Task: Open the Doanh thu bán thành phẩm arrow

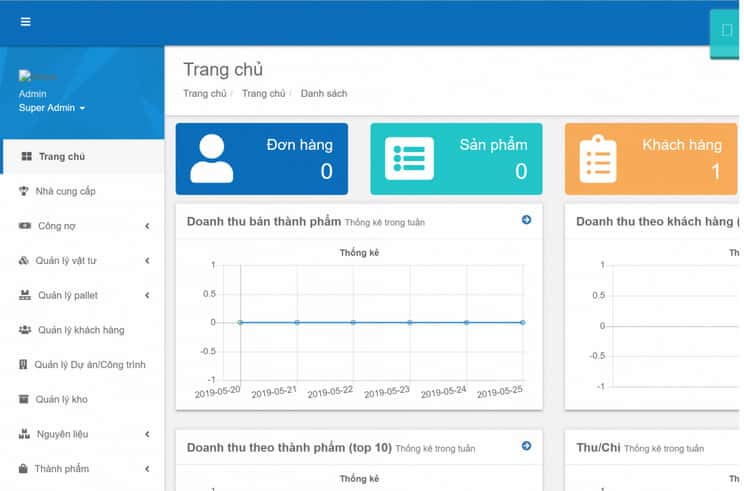Action: [x=526, y=220]
